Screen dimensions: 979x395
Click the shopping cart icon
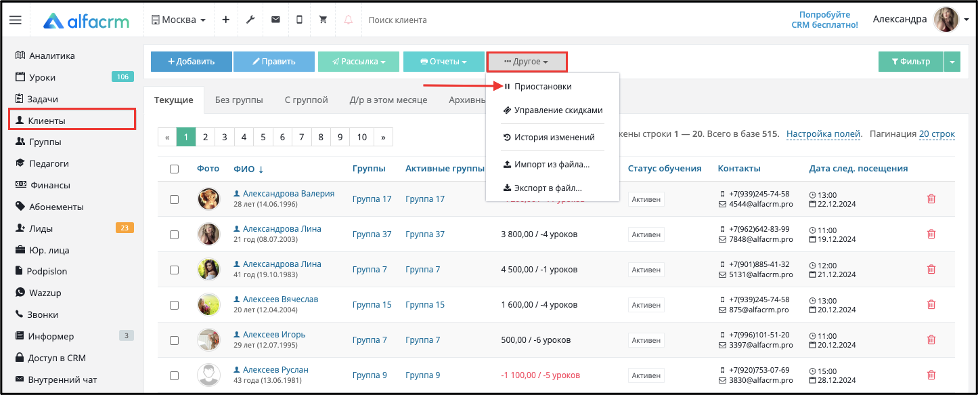[x=323, y=20]
